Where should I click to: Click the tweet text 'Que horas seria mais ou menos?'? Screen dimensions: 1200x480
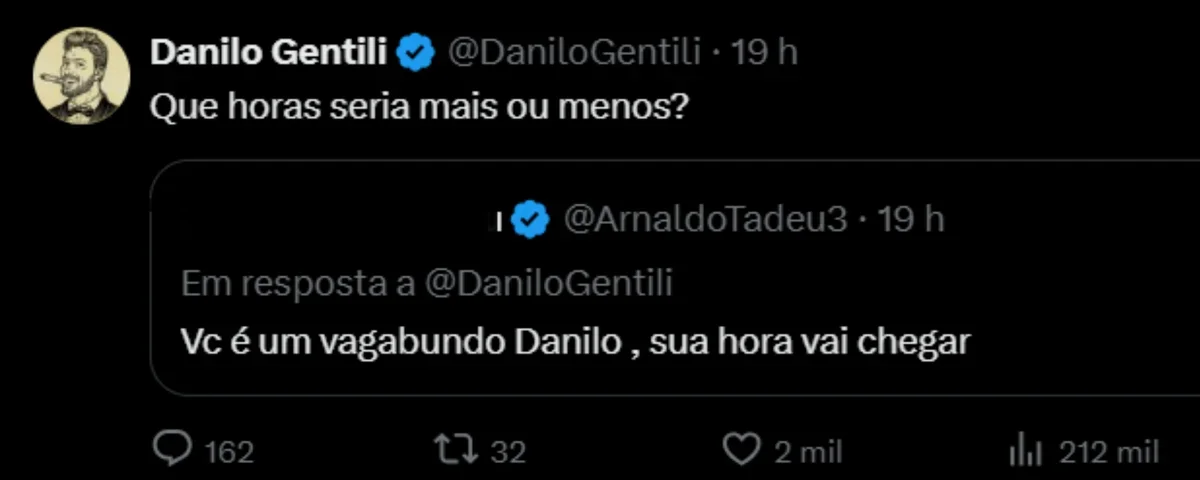click(417, 105)
